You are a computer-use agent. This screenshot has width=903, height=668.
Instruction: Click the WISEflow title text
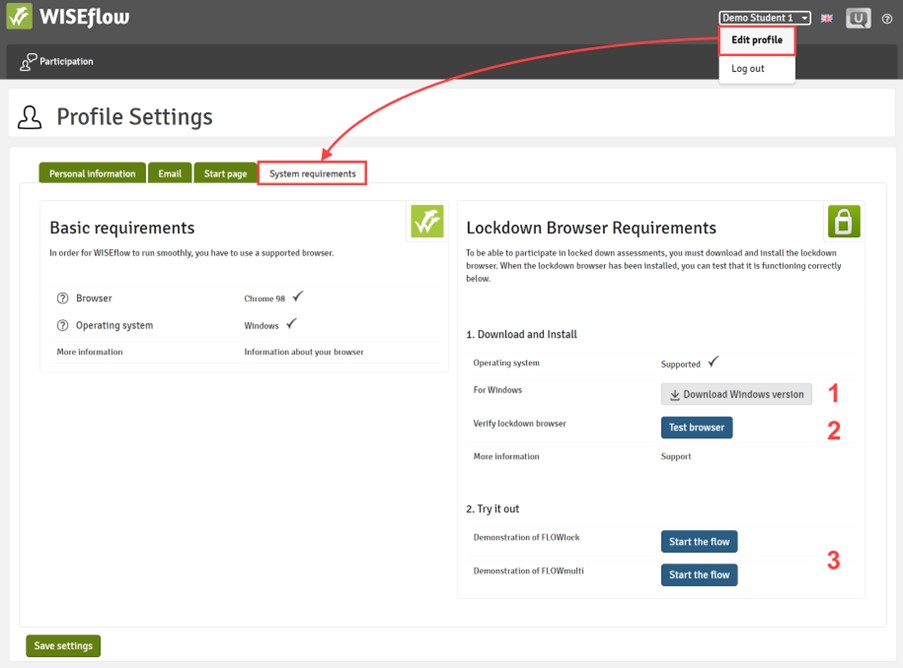pyautogui.click(x=84, y=17)
